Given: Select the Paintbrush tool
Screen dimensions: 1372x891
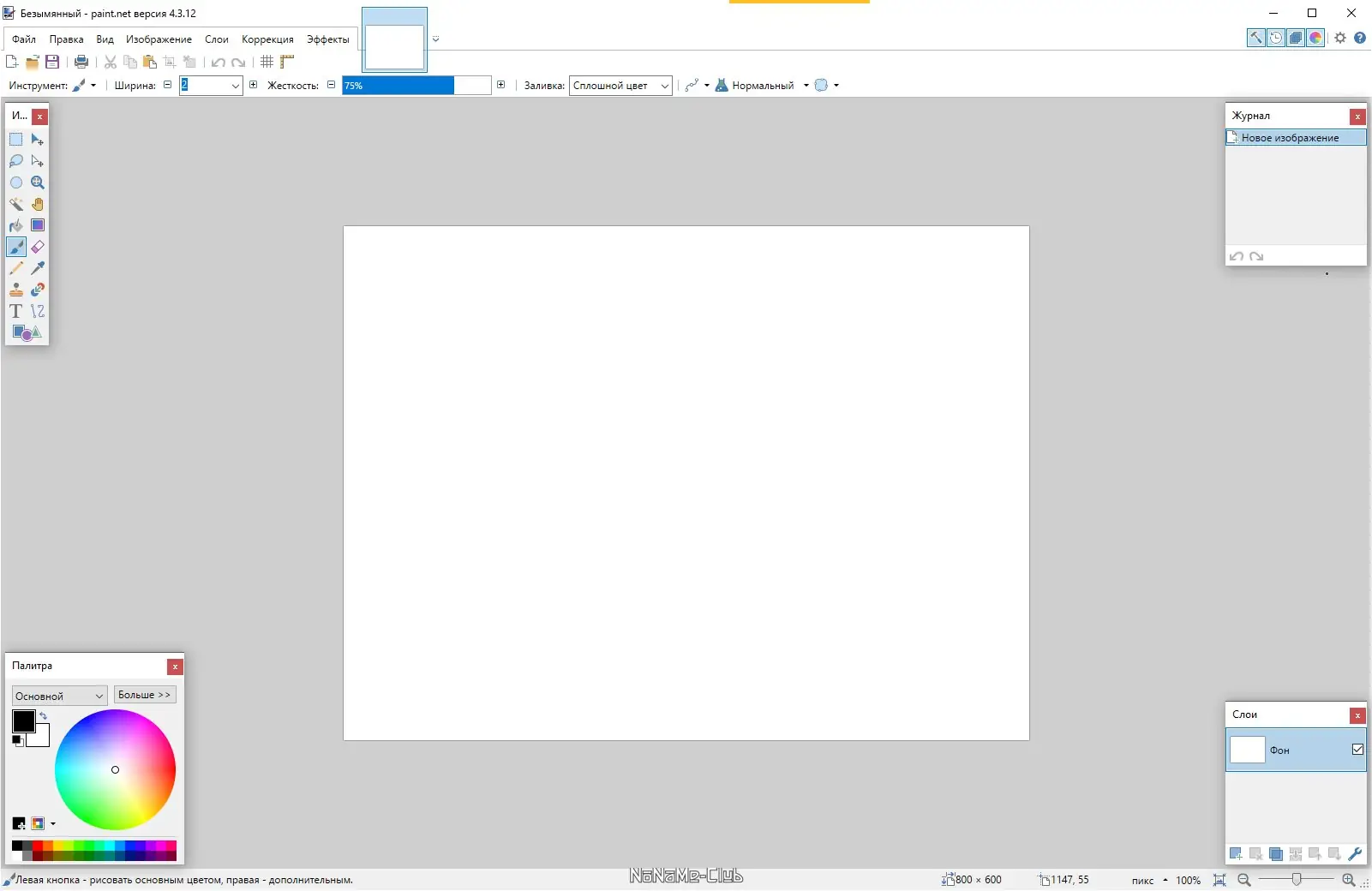Looking at the screenshot, I should point(16,247).
